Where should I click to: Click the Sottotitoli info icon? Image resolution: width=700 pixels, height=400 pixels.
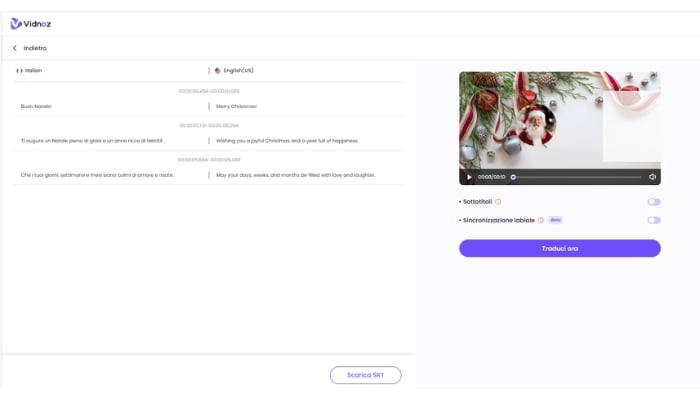point(498,202)
